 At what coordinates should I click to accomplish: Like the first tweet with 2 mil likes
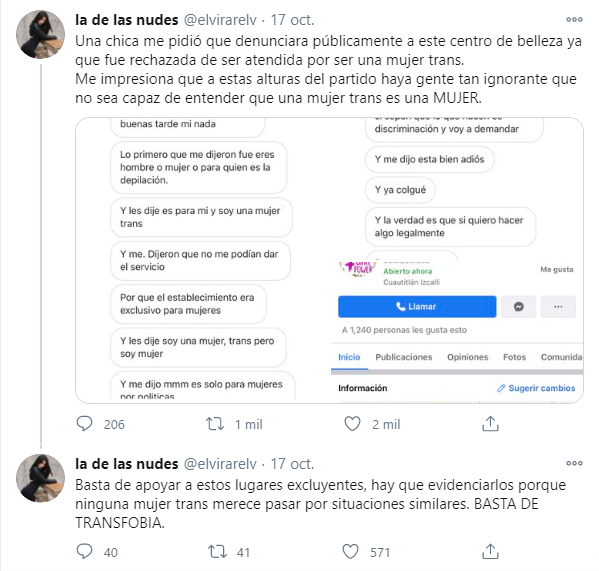(352, 424)
